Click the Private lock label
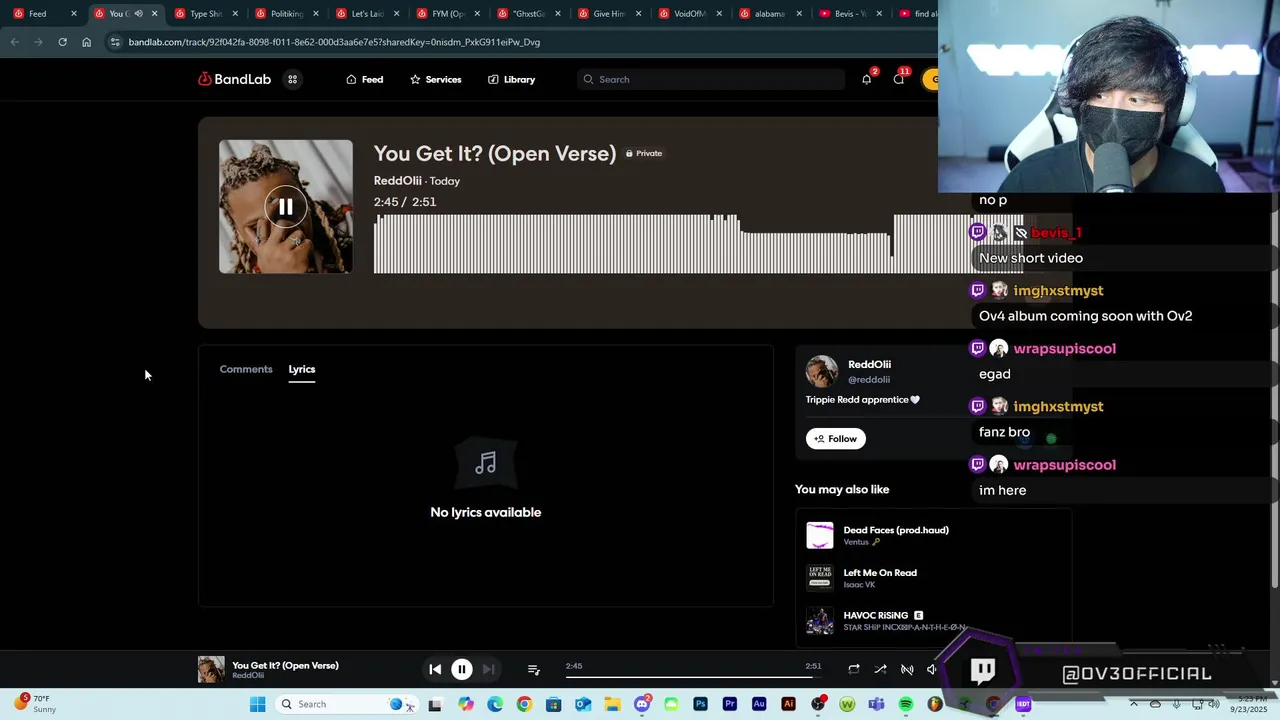Image resolution: width=1280 pixels, height=720 pixels. click(x=644, y=153)
